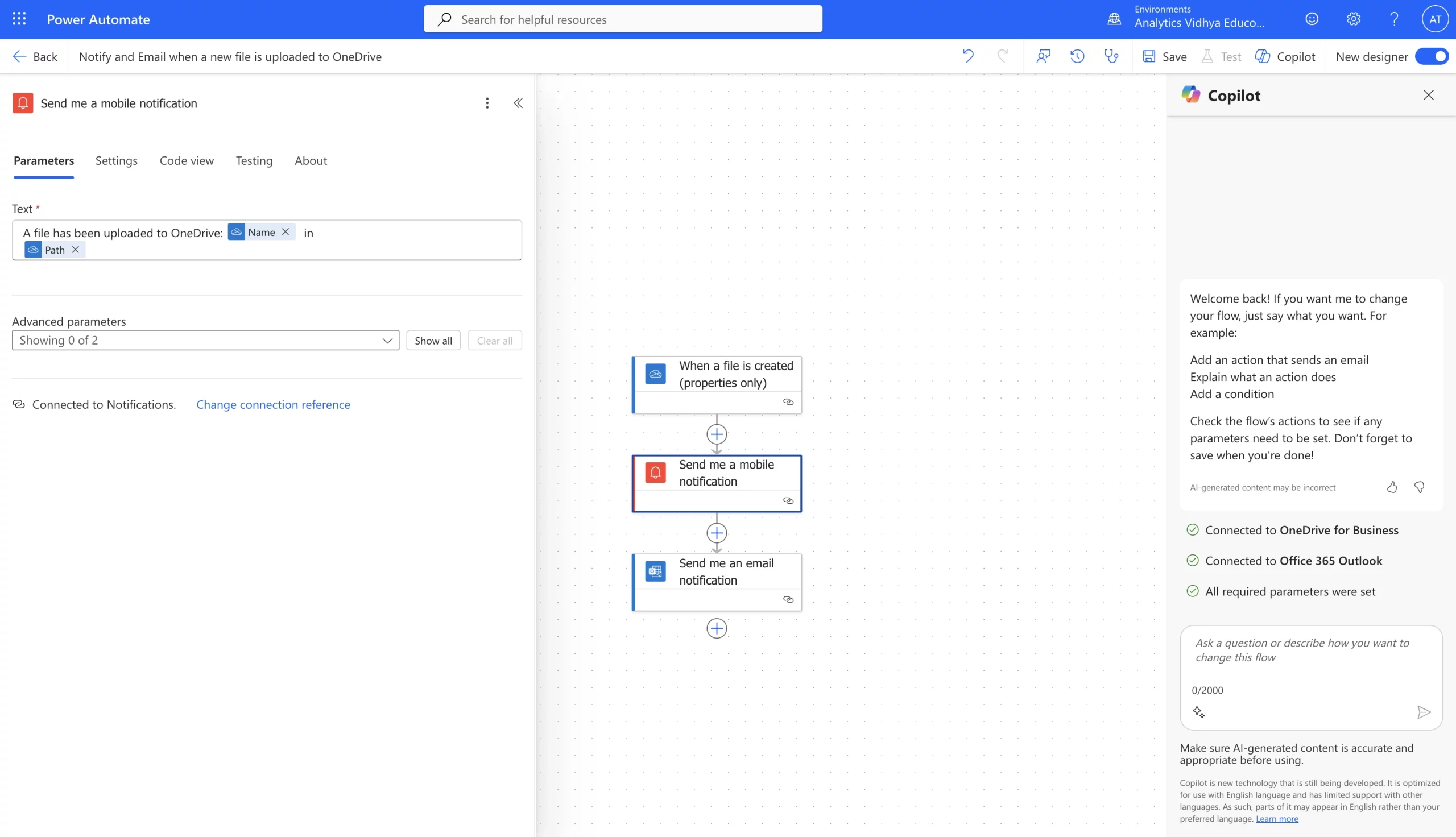Click the send feedback person icon

point(1043,56)
